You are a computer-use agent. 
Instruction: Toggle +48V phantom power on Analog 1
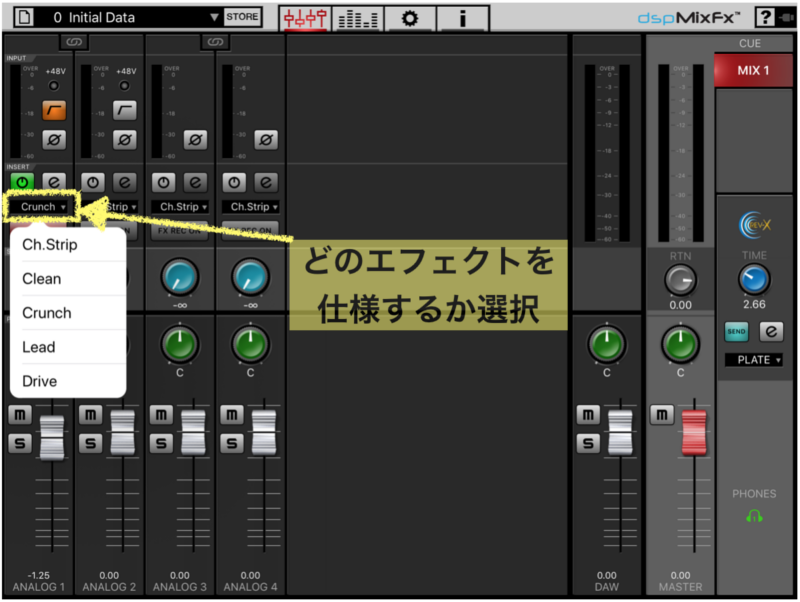coord(53,85)
